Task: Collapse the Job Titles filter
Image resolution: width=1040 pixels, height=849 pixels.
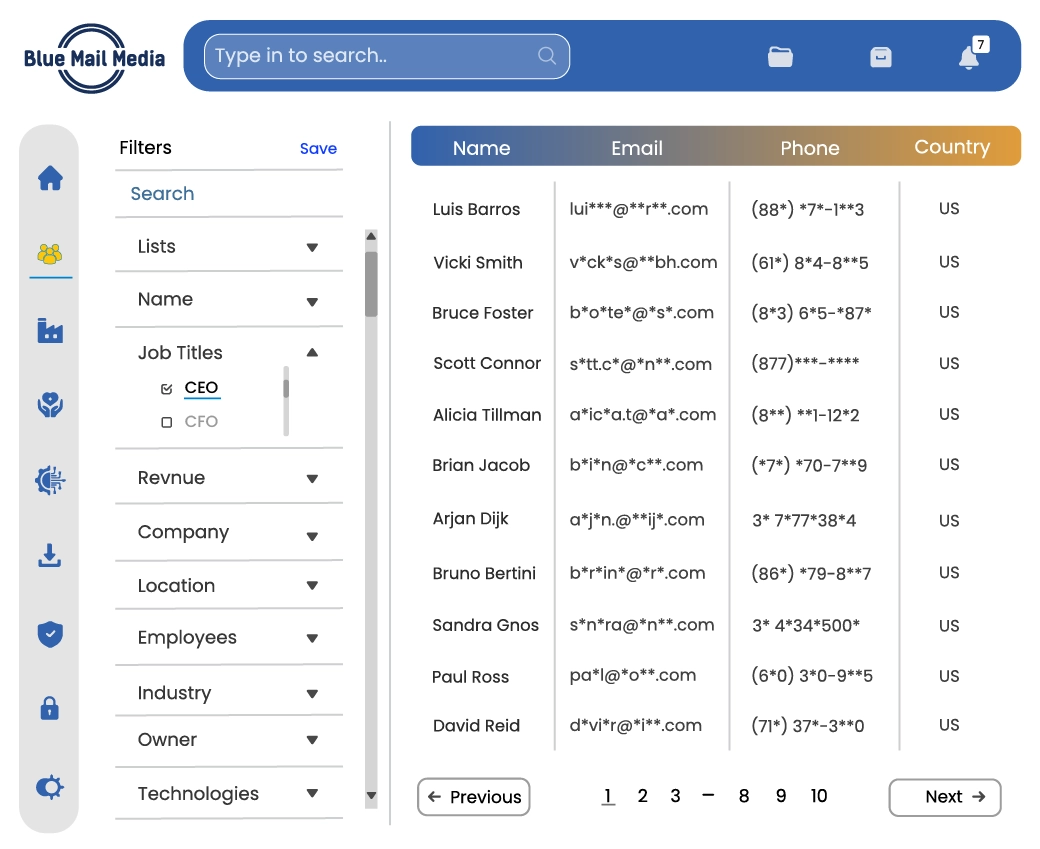Action: click(x=312, y=353)
